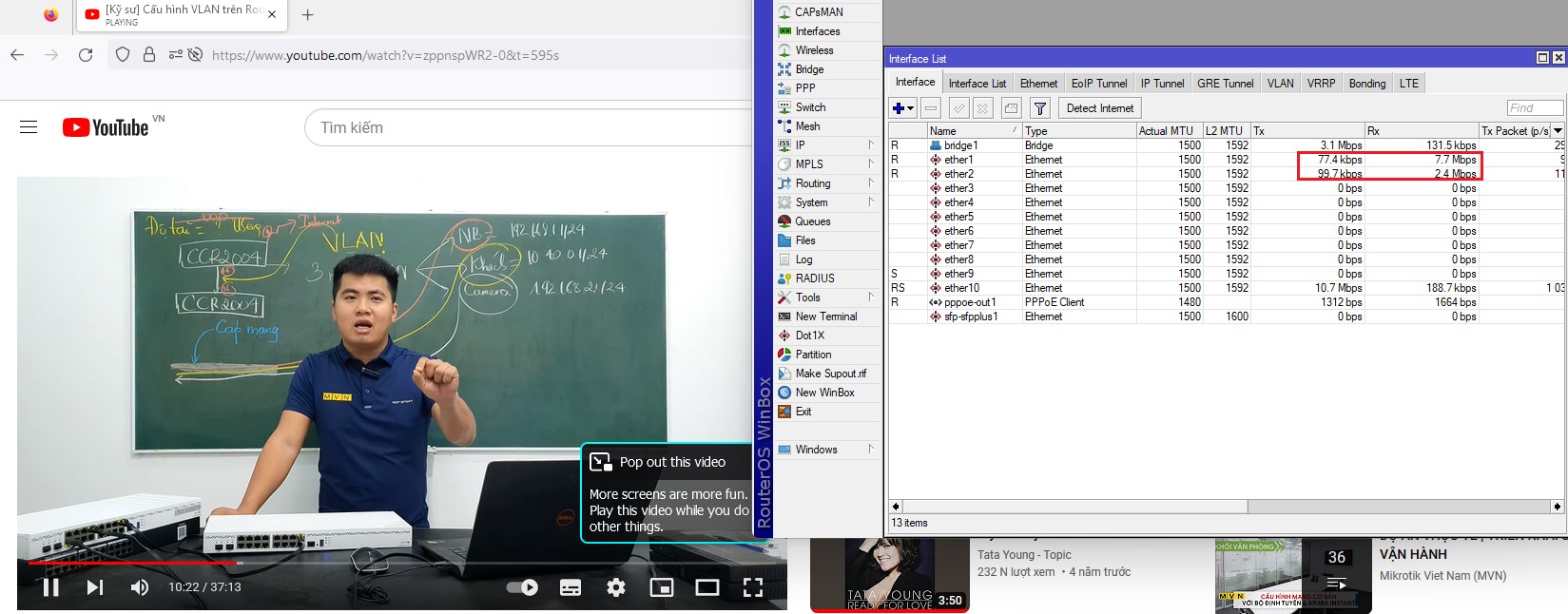
Task: Open the Bridge menu in WinBox
Action: 809,69
